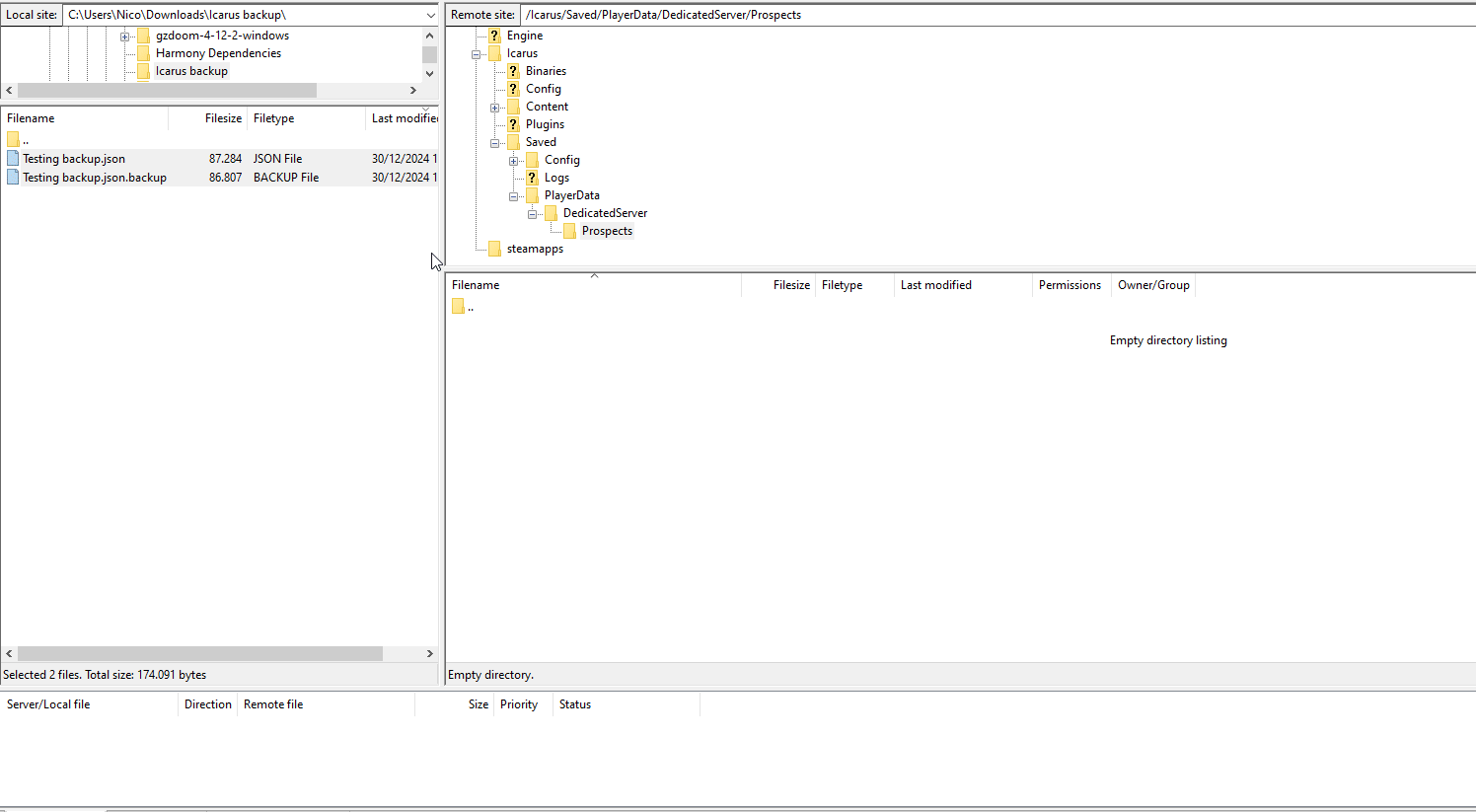
Task: Click the DedicatedServer folder icon
Action: click(551, 213)
